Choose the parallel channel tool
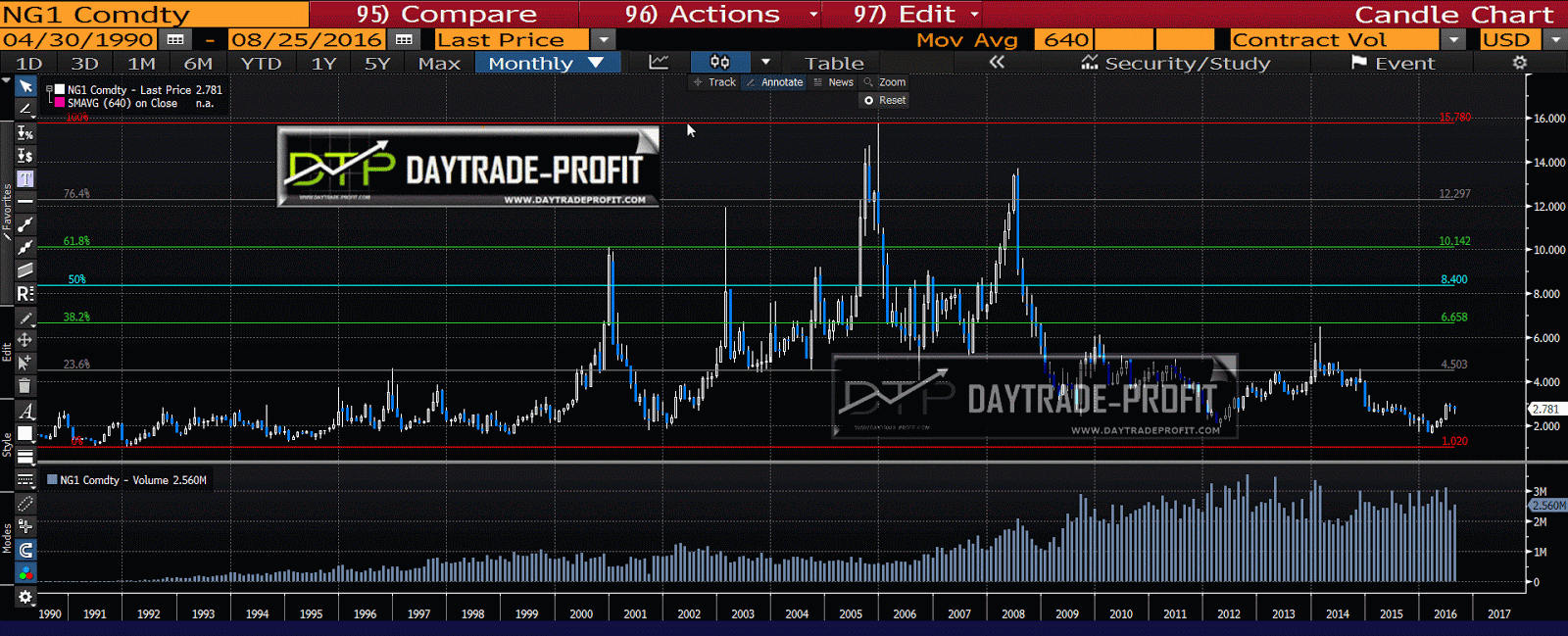The height and width of the screenshot is (636, 1568). [x=25, y=269]
